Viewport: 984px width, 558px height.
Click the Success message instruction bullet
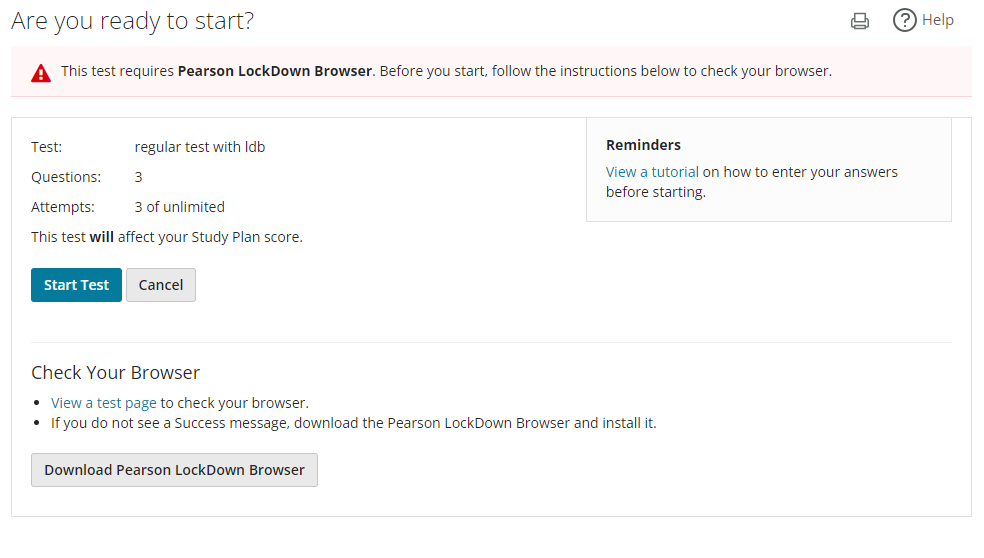[354, 423]
